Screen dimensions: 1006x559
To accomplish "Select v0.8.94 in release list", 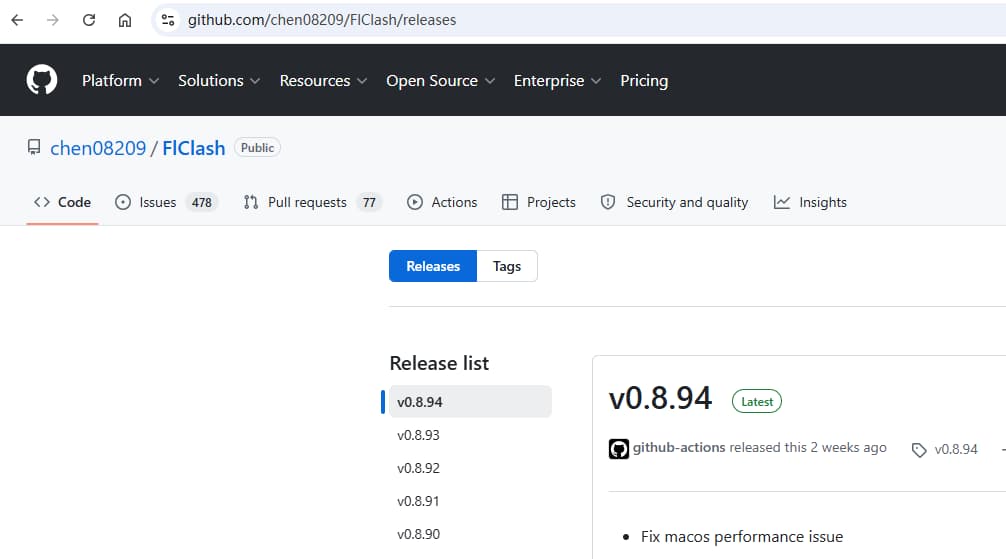I will point(470,402).
